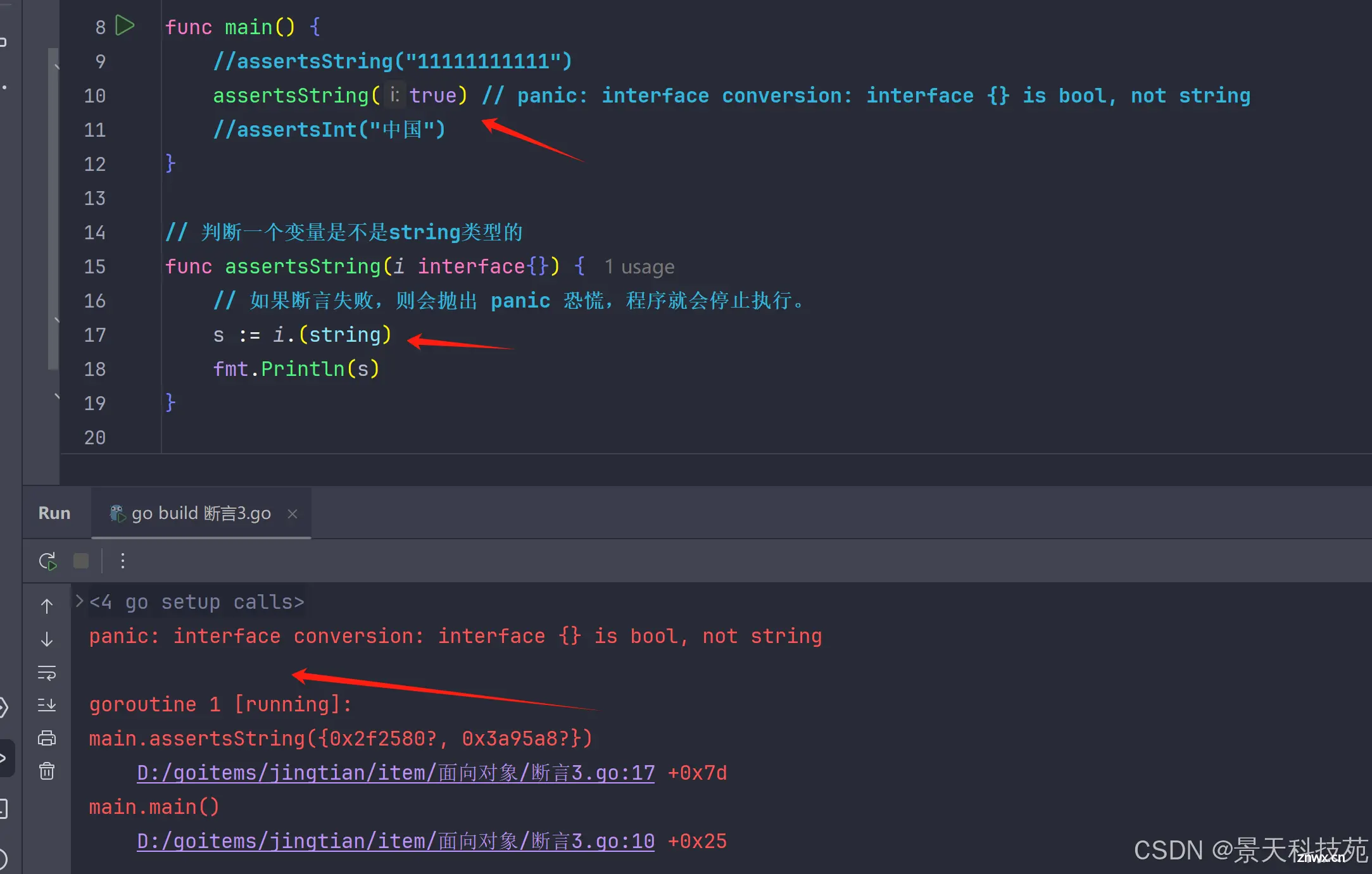Expand the folded go setup calls
This screenshot has height=874, width=1372.
point(79,601)
